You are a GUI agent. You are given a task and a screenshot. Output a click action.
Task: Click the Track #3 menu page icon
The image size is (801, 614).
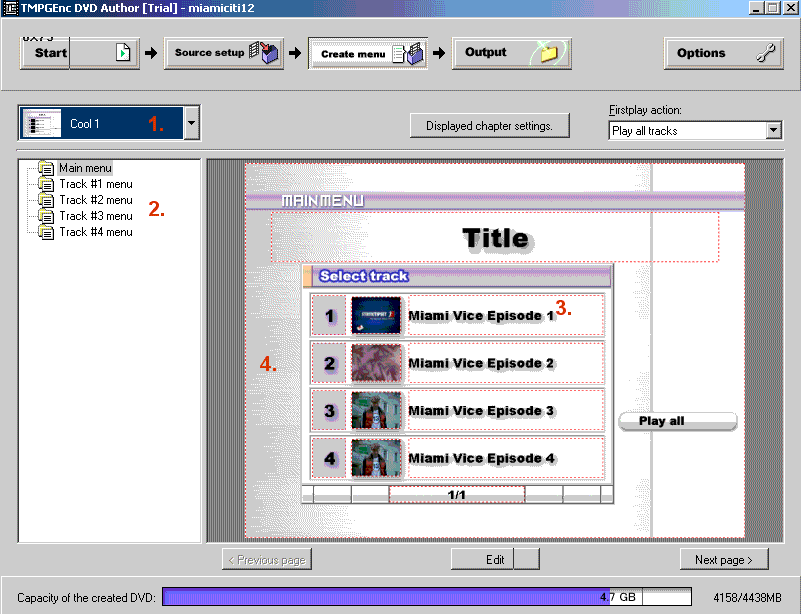point(46,216)
